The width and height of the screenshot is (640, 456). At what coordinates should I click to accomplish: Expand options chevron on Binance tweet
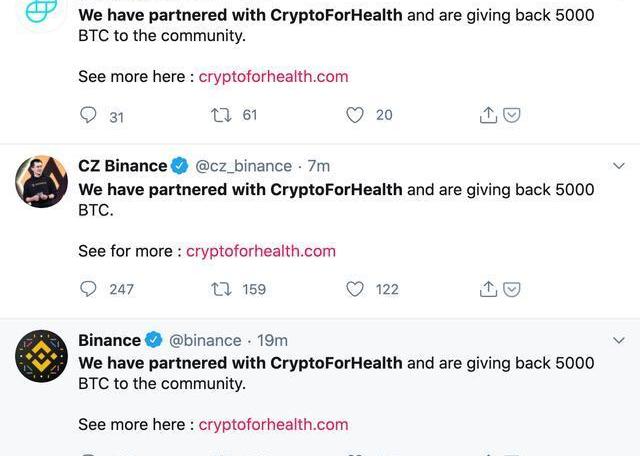[619, 340]
